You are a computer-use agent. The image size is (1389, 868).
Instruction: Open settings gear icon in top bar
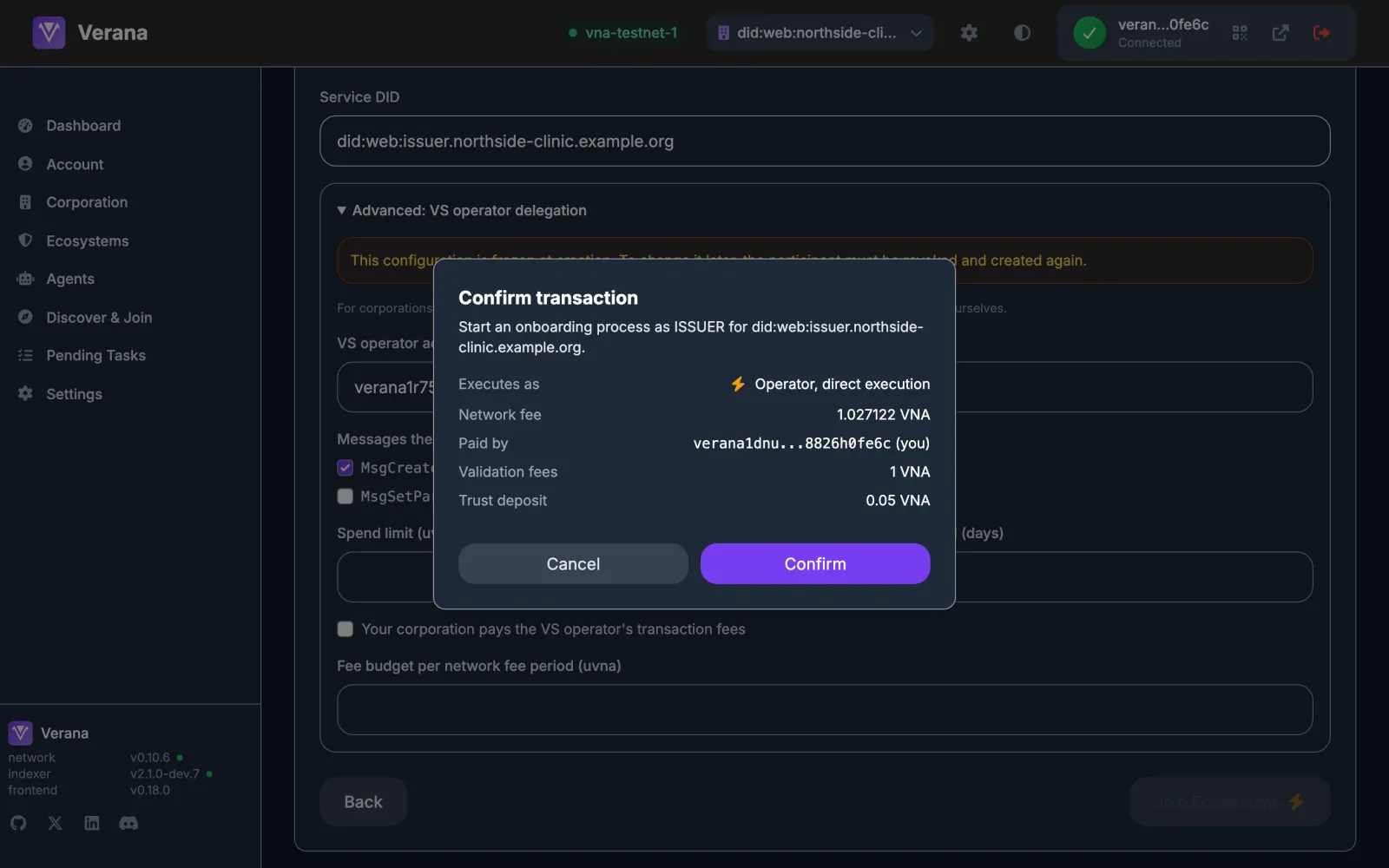pyautogui.click(x=969, y=33)
